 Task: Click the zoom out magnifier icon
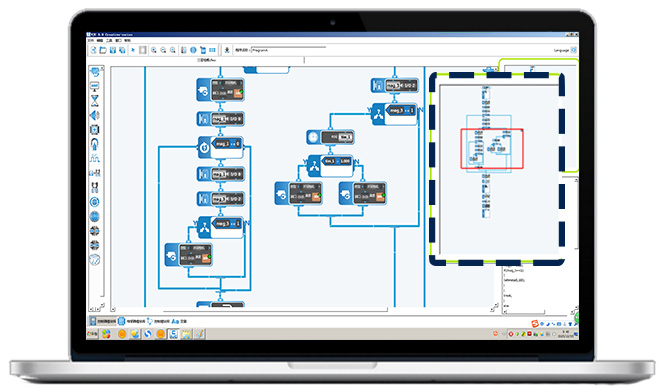163,50
